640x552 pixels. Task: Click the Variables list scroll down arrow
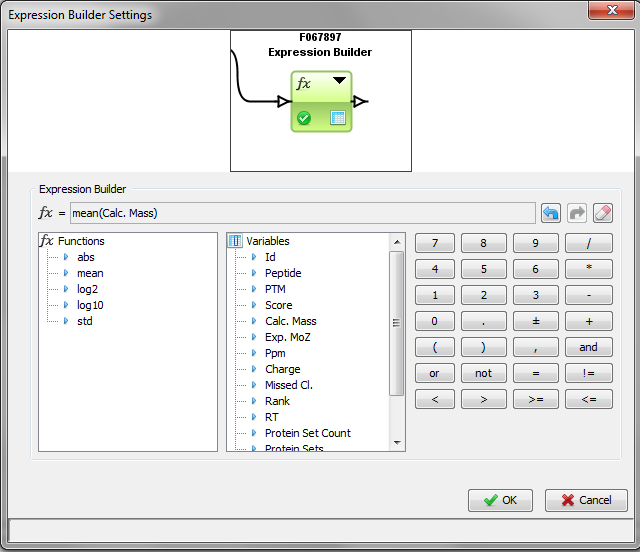tap(397, 443)
